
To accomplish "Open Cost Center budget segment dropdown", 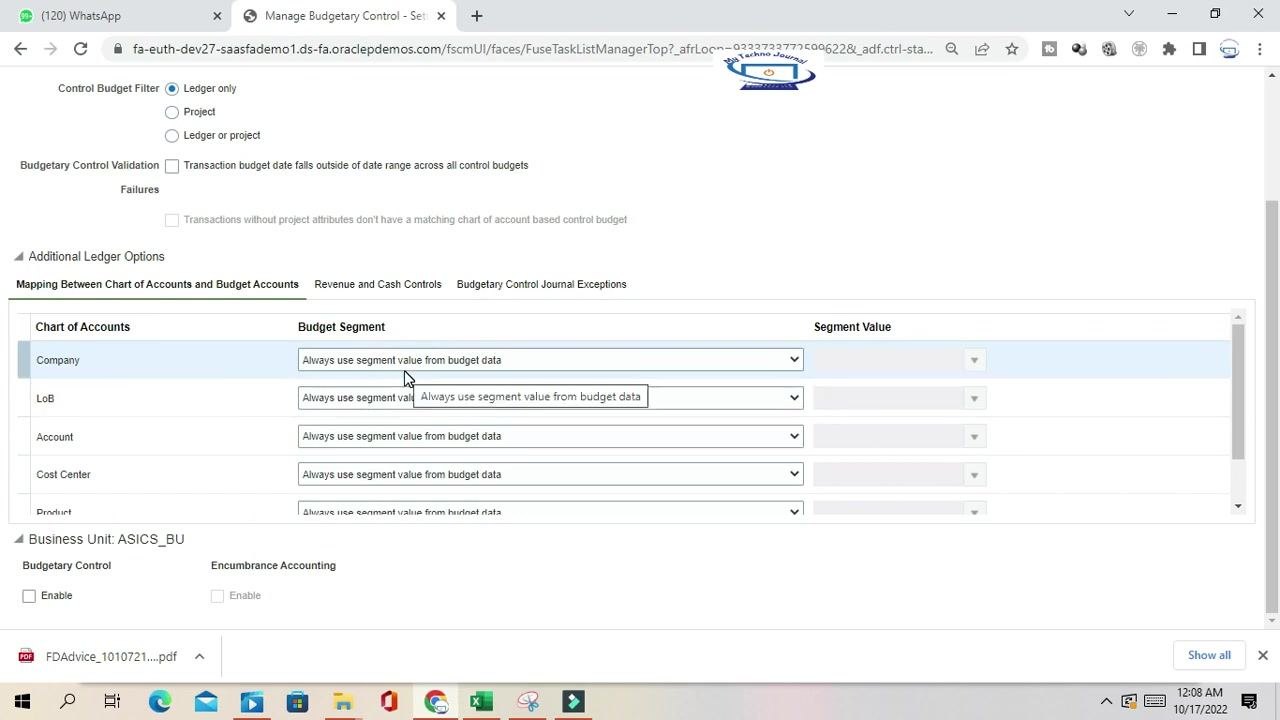I will tap(550, 474).
